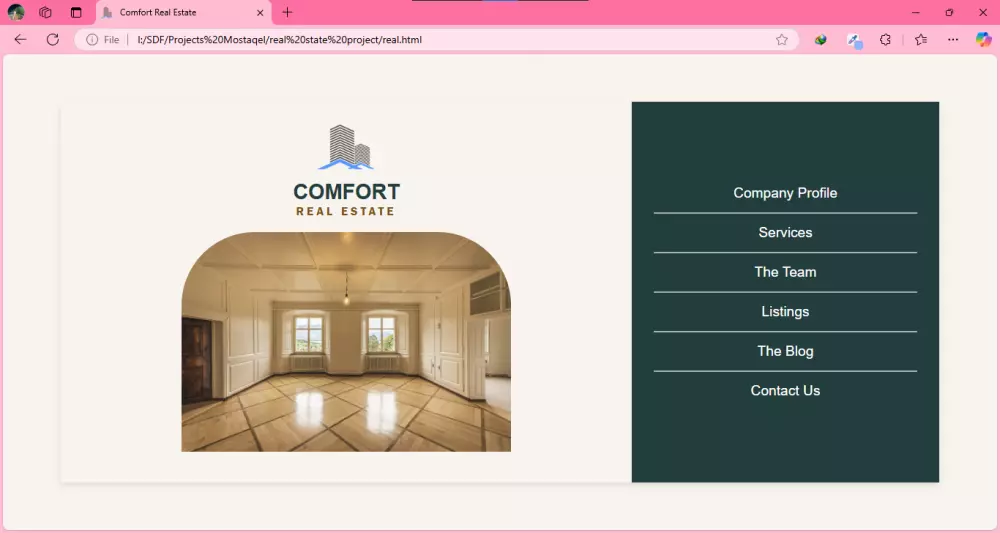This screenshot has height=533, width=1000.
Task: Open a new tab with plus icon
Action: [287, 12]
